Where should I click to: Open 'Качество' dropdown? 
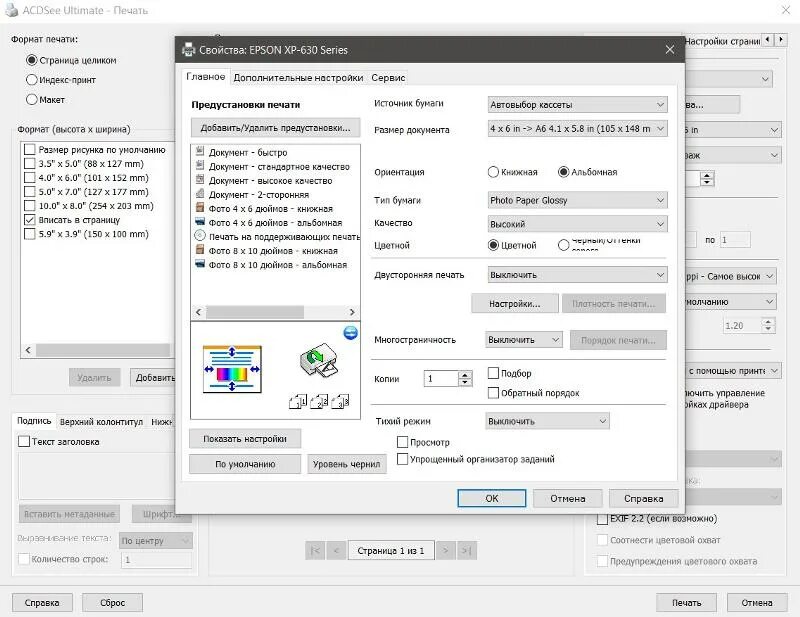(x=578, y=224)
